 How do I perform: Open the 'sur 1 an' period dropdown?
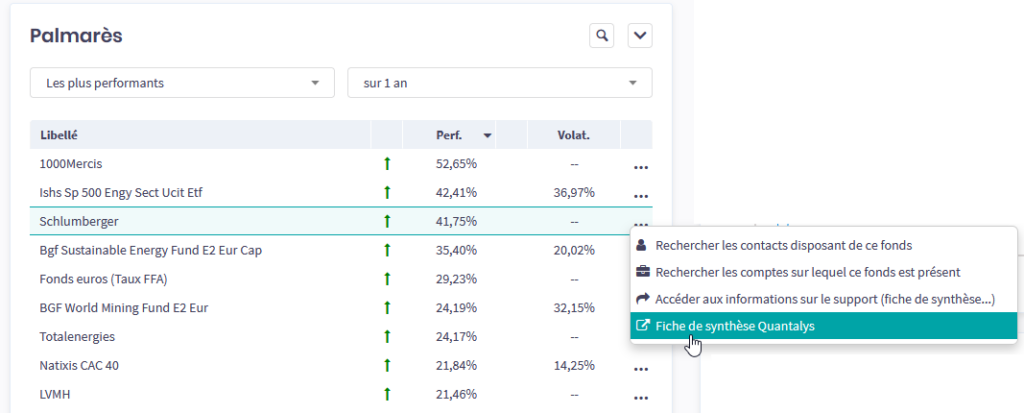pyautogui.click(x=499, y=83)
